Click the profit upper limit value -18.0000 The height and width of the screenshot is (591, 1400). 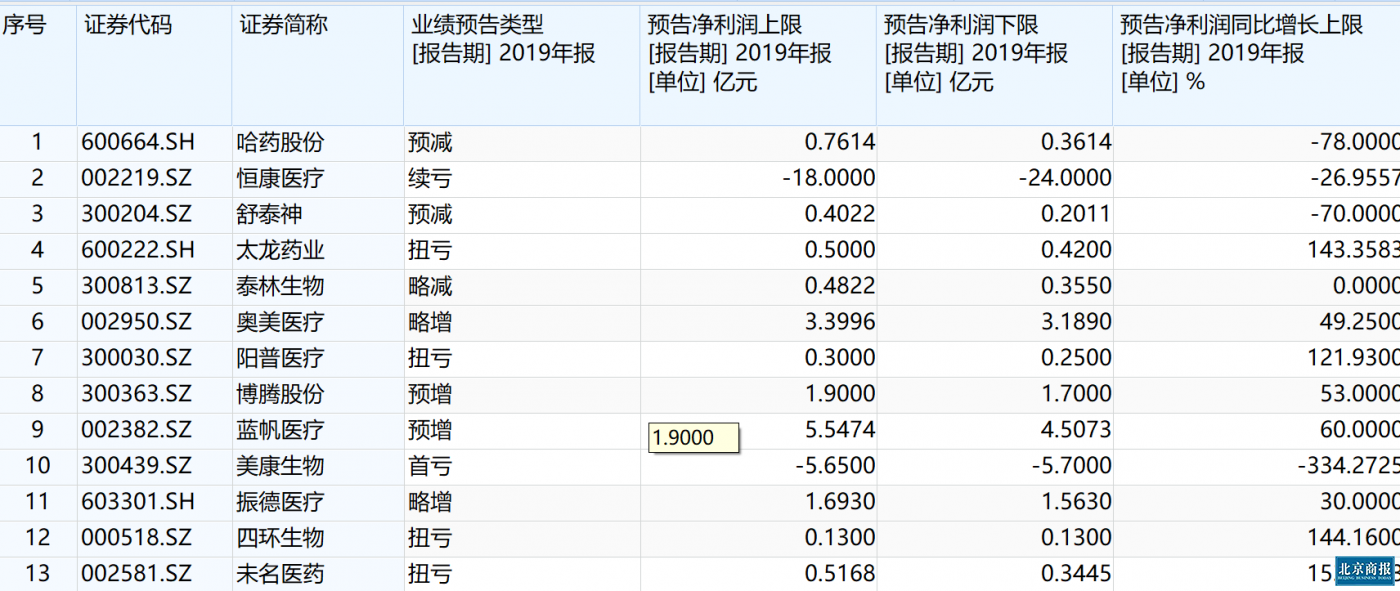tap(828, 179)
